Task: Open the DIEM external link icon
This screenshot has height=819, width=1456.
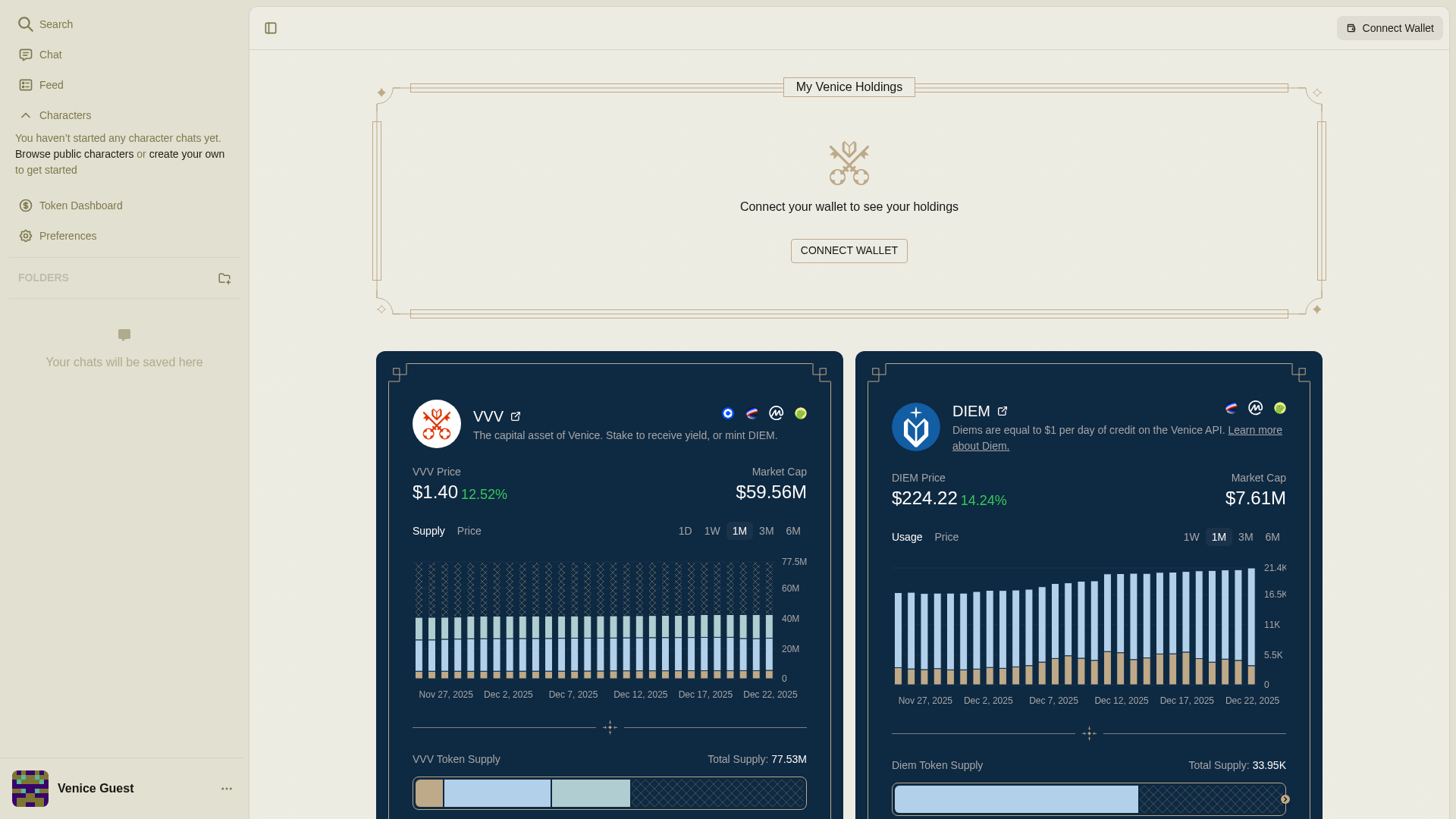Action: coord(1003,411)
